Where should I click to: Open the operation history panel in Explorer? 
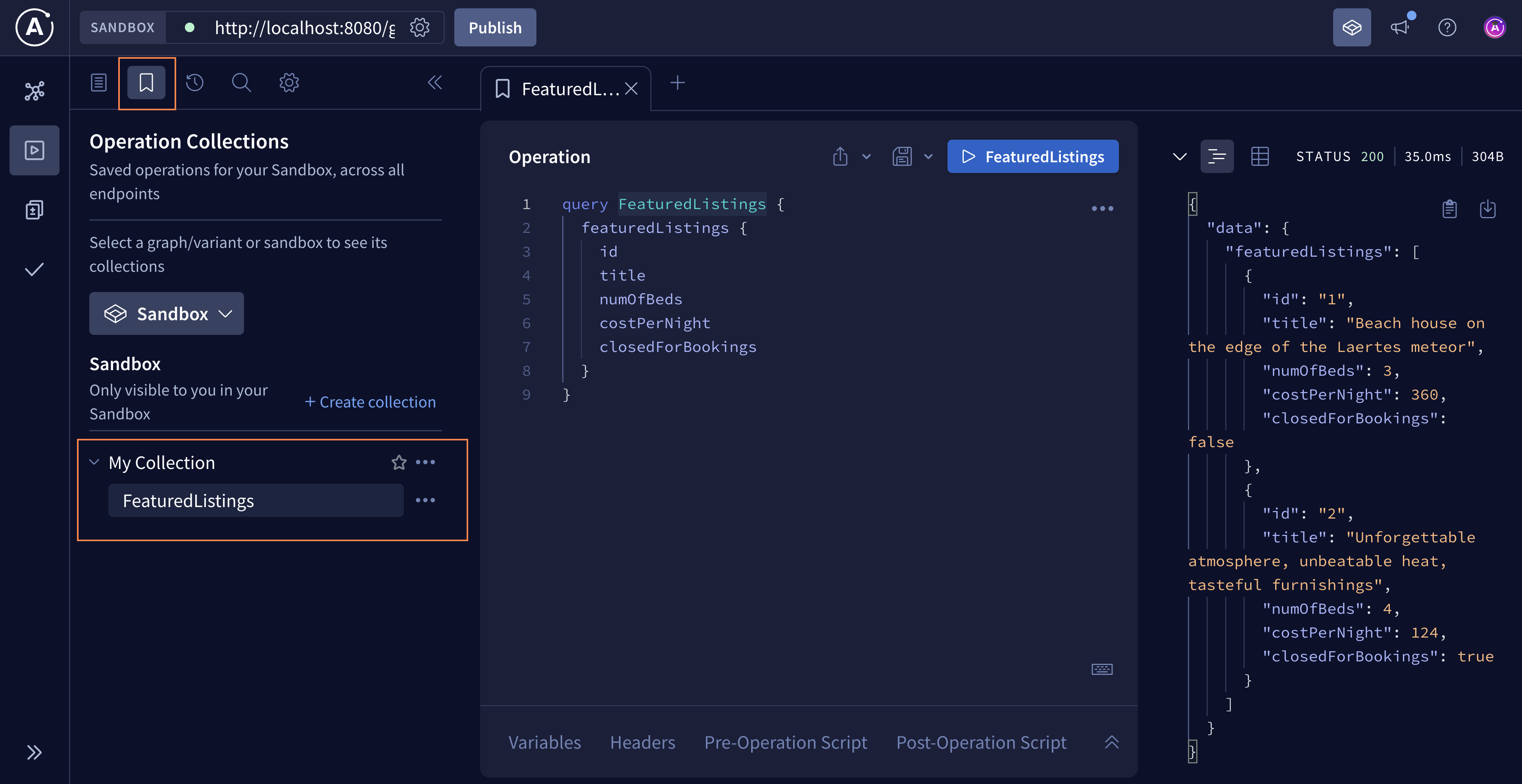click(195, 83)
